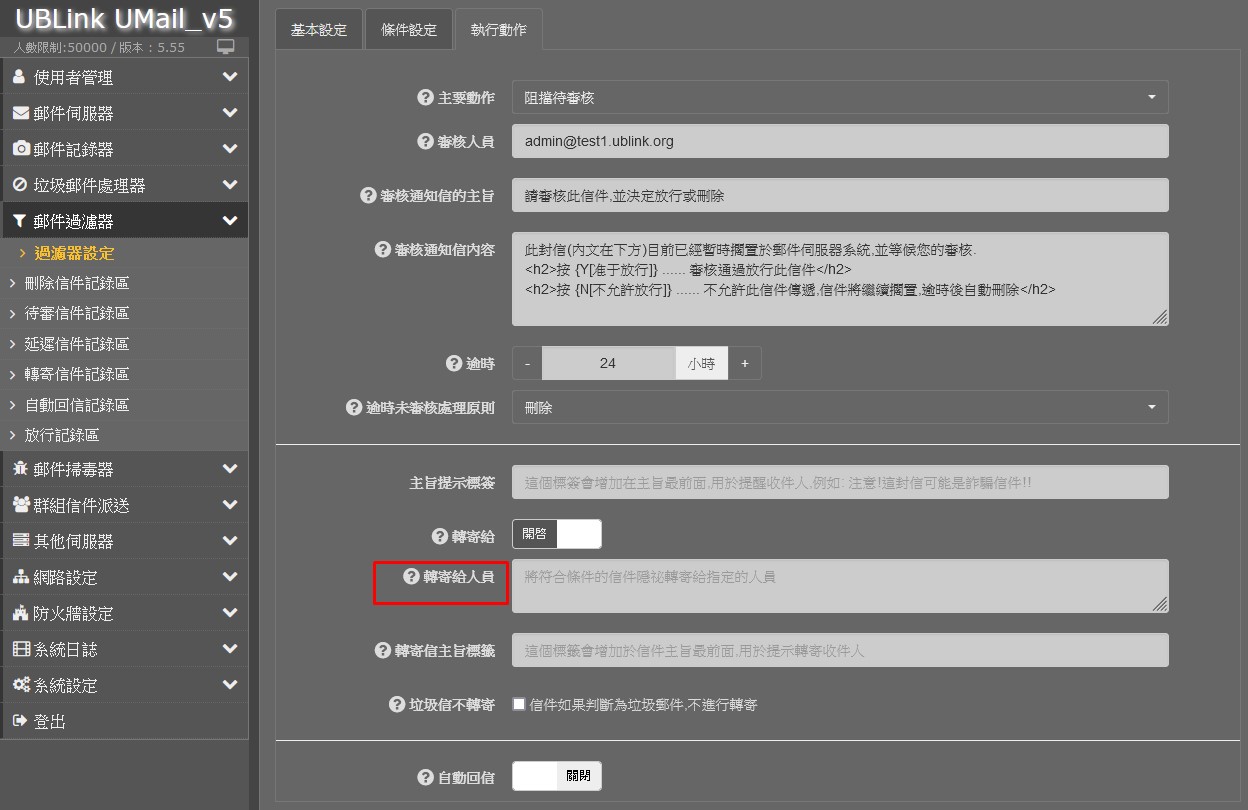Toggle the 轉寄給 switch
The height and width of the screenshot is (810, 1248).
(x=557, y=534)
